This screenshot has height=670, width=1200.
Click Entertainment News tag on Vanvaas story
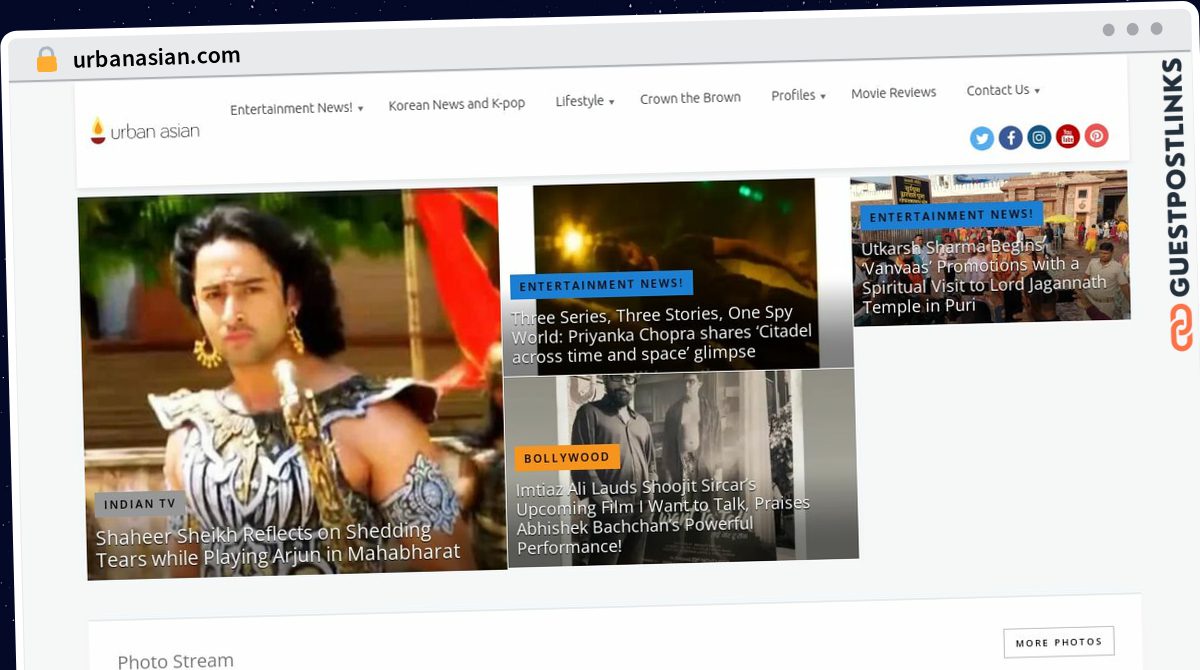tap(952, 215)
